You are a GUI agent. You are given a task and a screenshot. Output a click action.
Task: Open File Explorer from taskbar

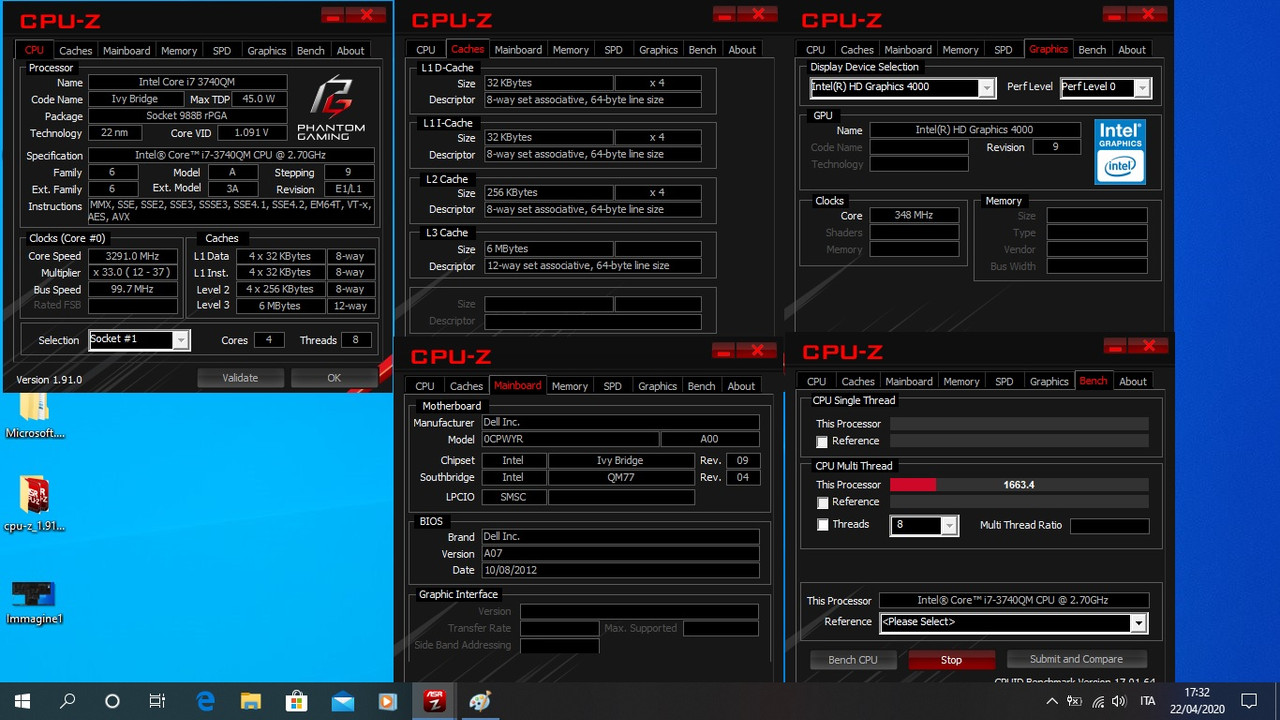251,701
